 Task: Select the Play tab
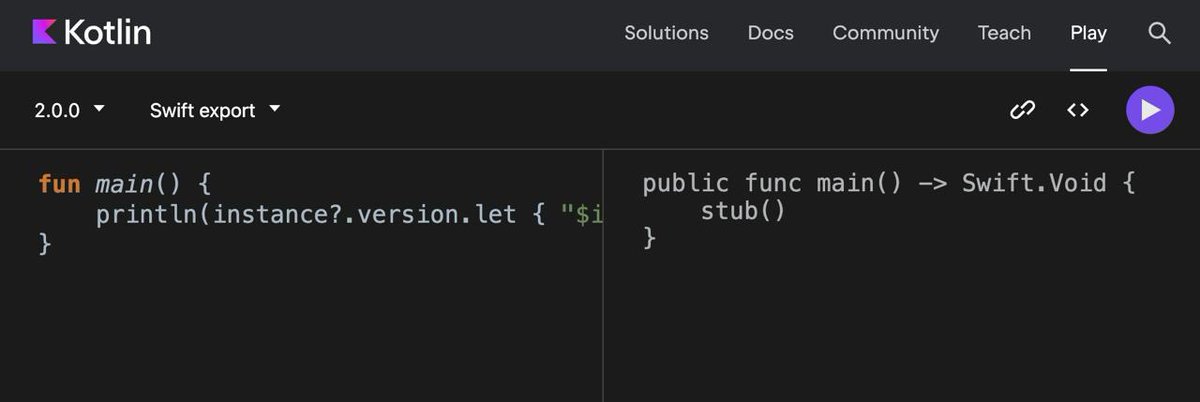1088,33
